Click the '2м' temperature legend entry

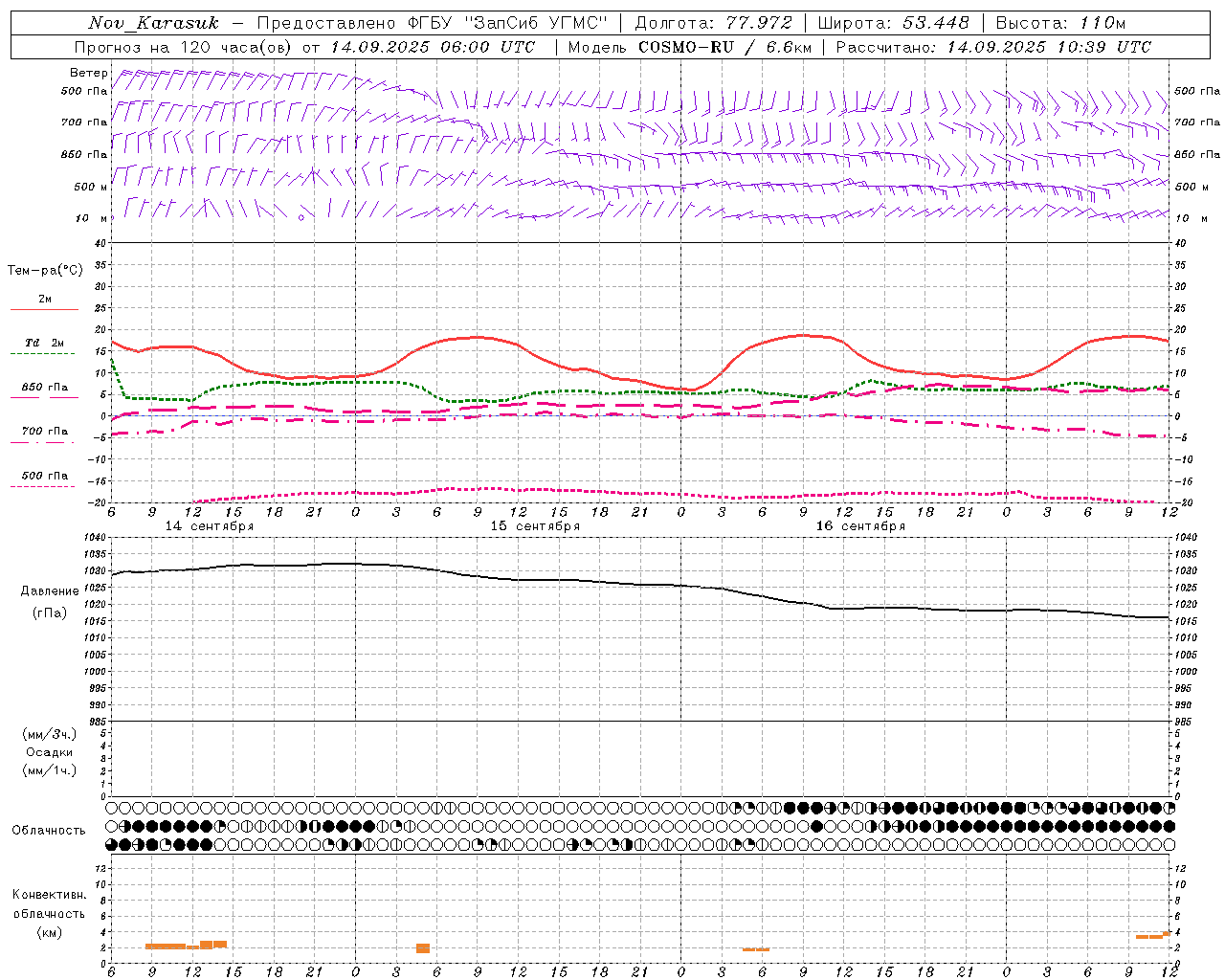[x=45, y=299]
